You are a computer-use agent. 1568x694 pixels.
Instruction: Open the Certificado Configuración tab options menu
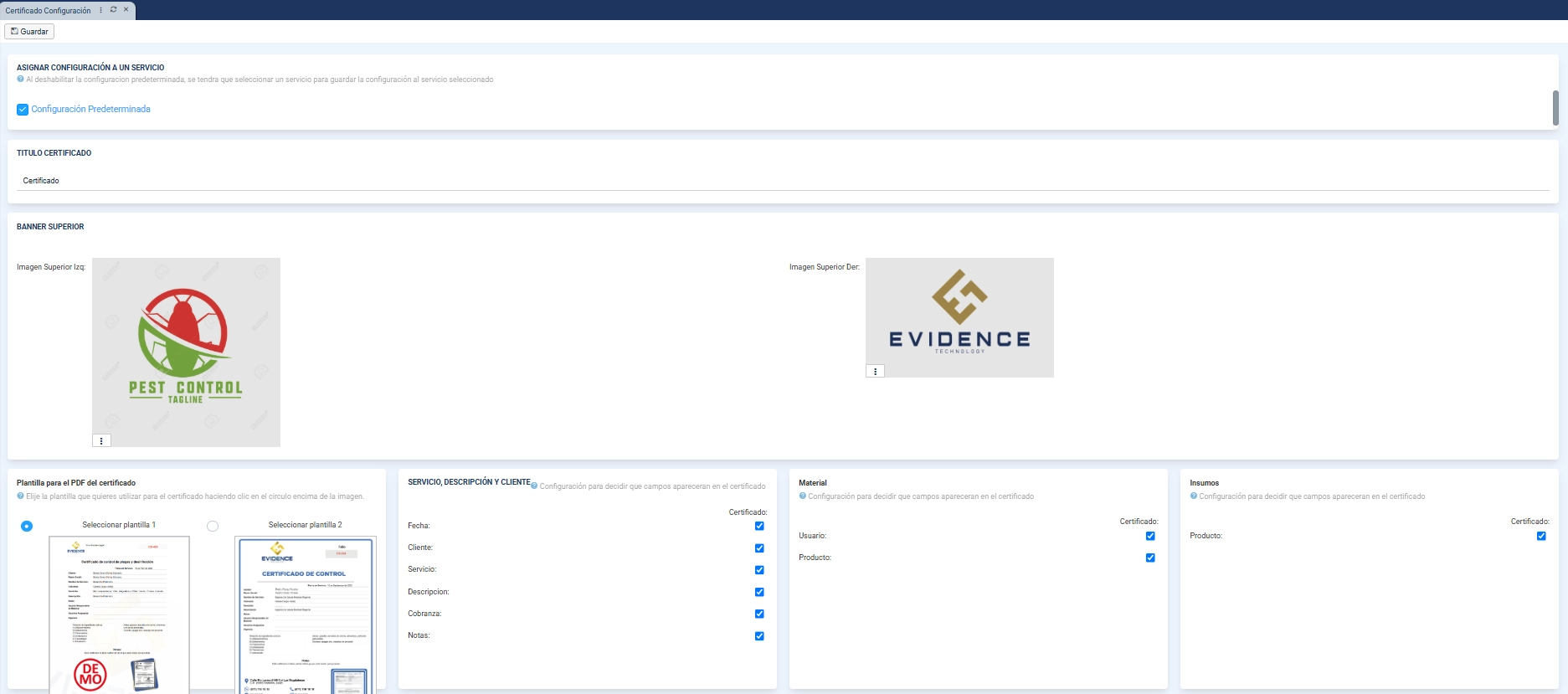[101, 10]
